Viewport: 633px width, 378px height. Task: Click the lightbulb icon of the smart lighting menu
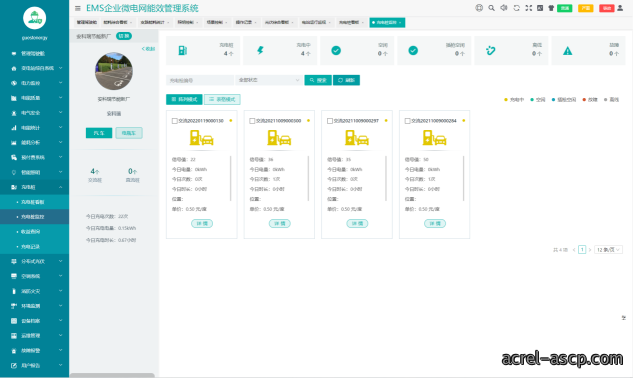(x=14, y=172)
